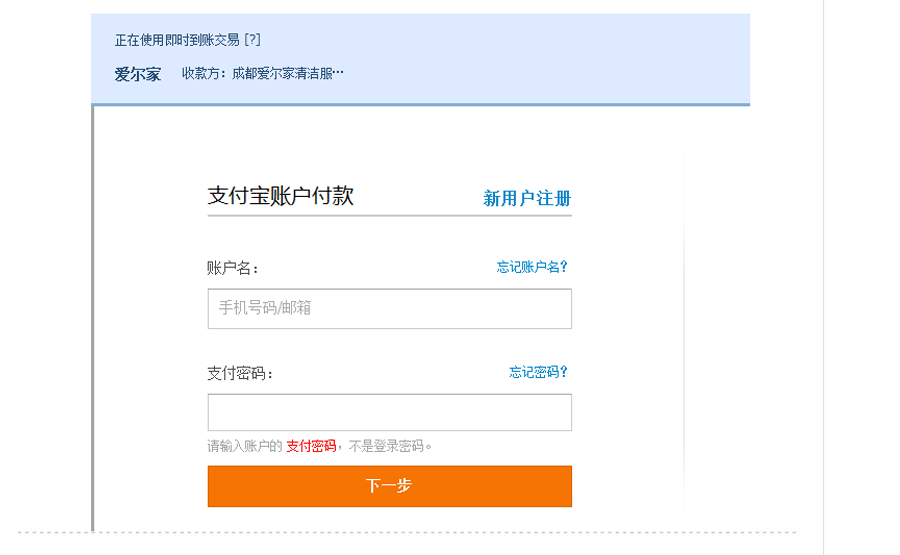
Task: Click the orange 下一步 button
Action: 390,486
